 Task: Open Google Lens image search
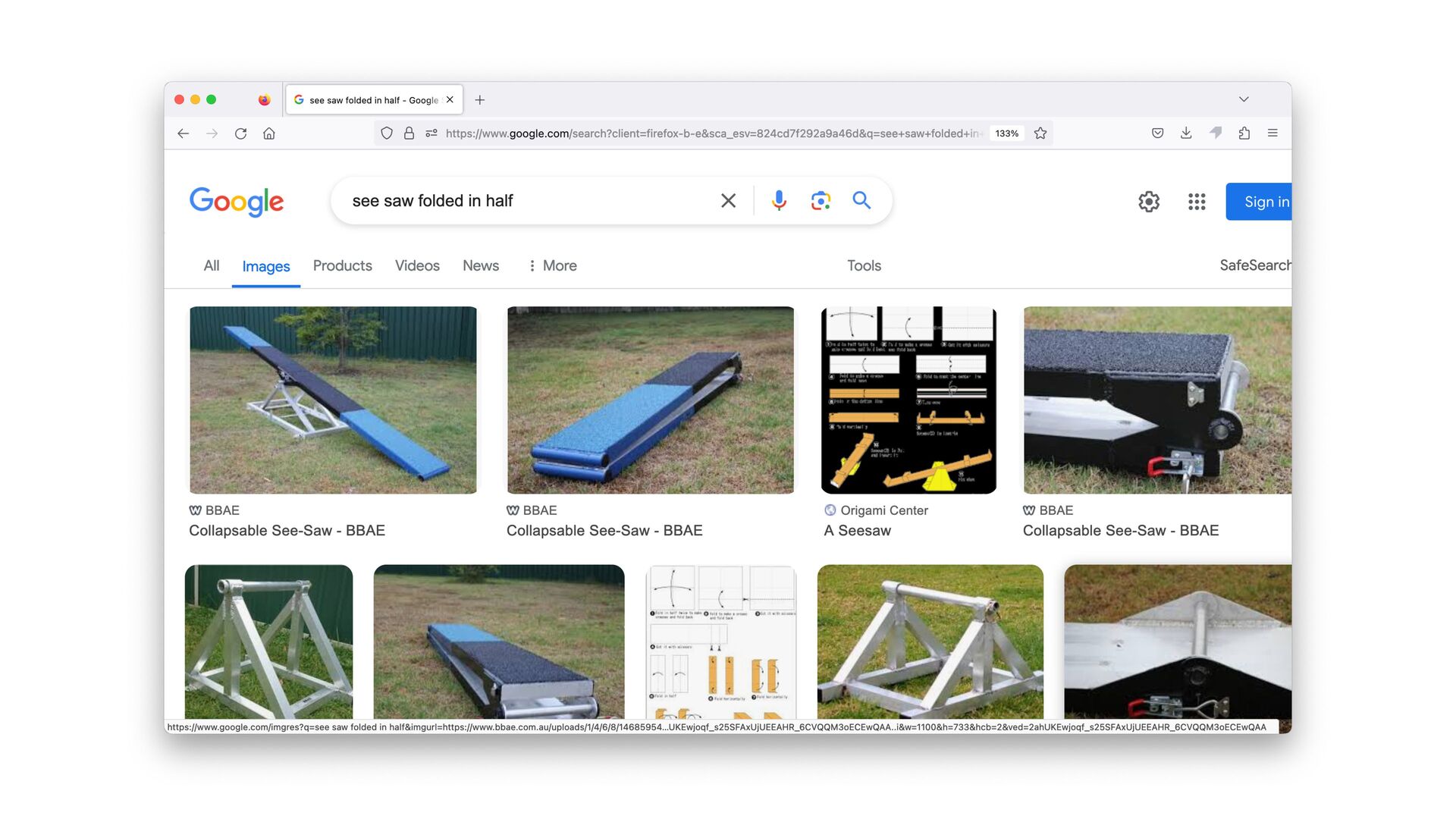point(821,201)
